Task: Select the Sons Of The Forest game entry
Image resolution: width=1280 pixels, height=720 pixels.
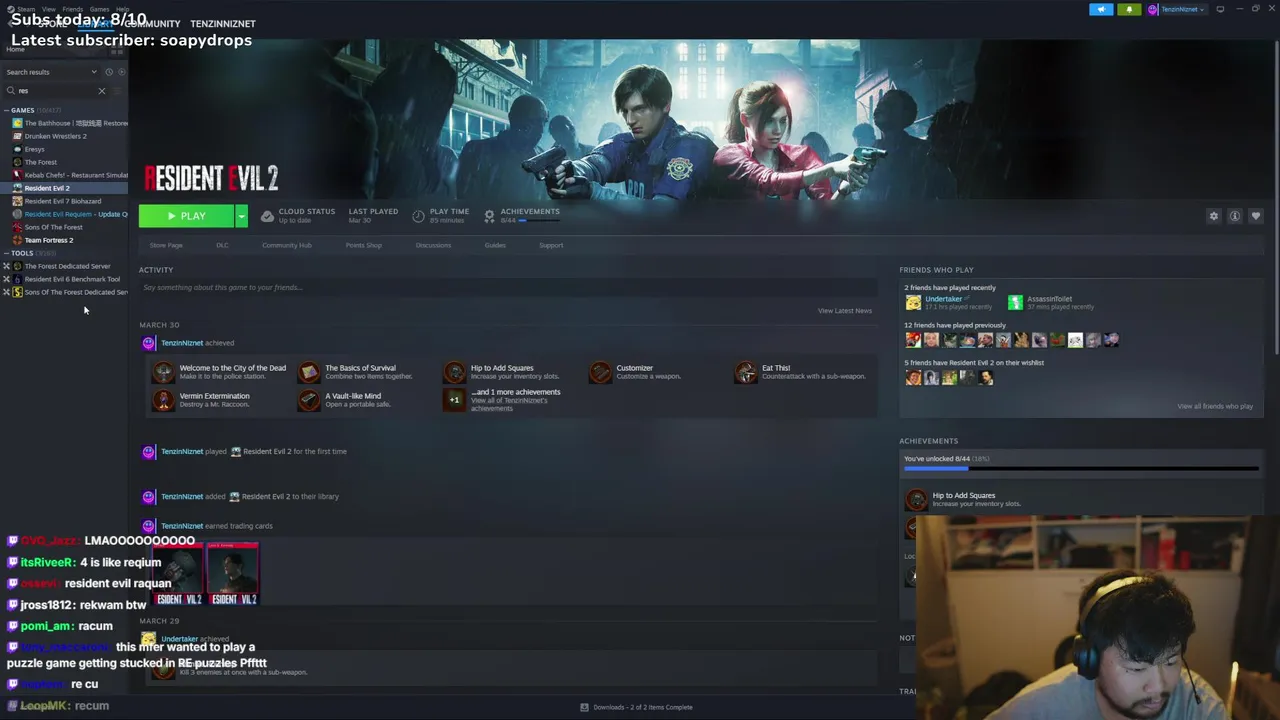Action: tap(53, 227)
